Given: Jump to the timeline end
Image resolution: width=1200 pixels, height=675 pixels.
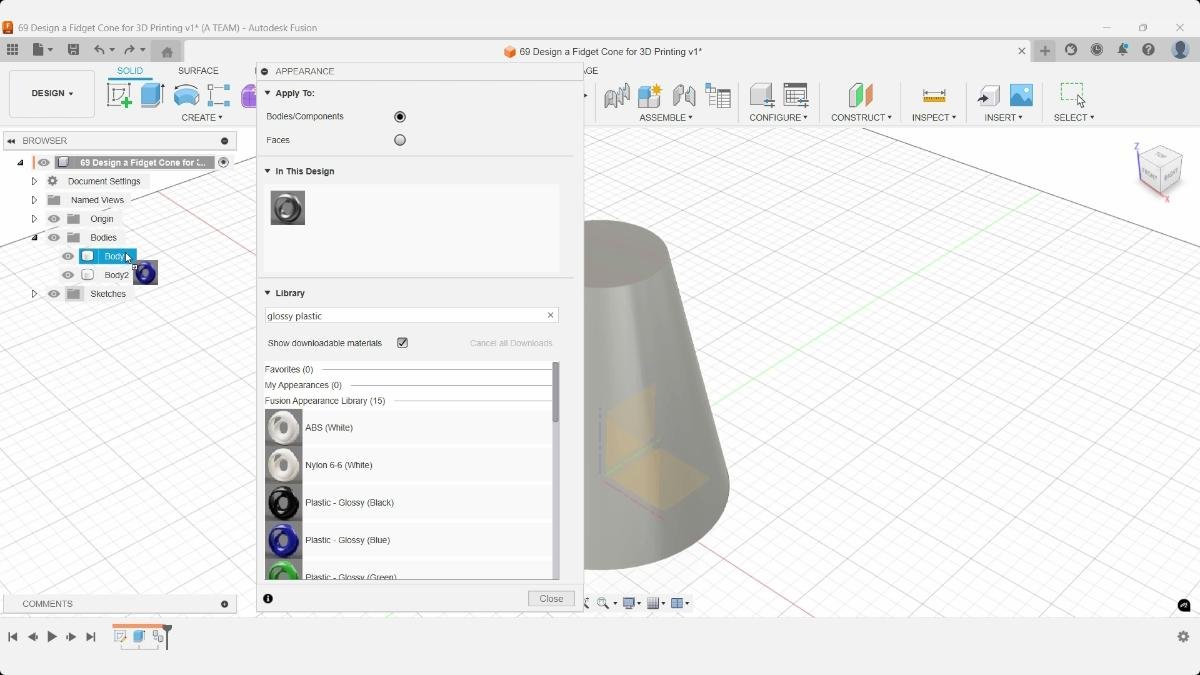Looking at the screenshot, I should point(91,637).
